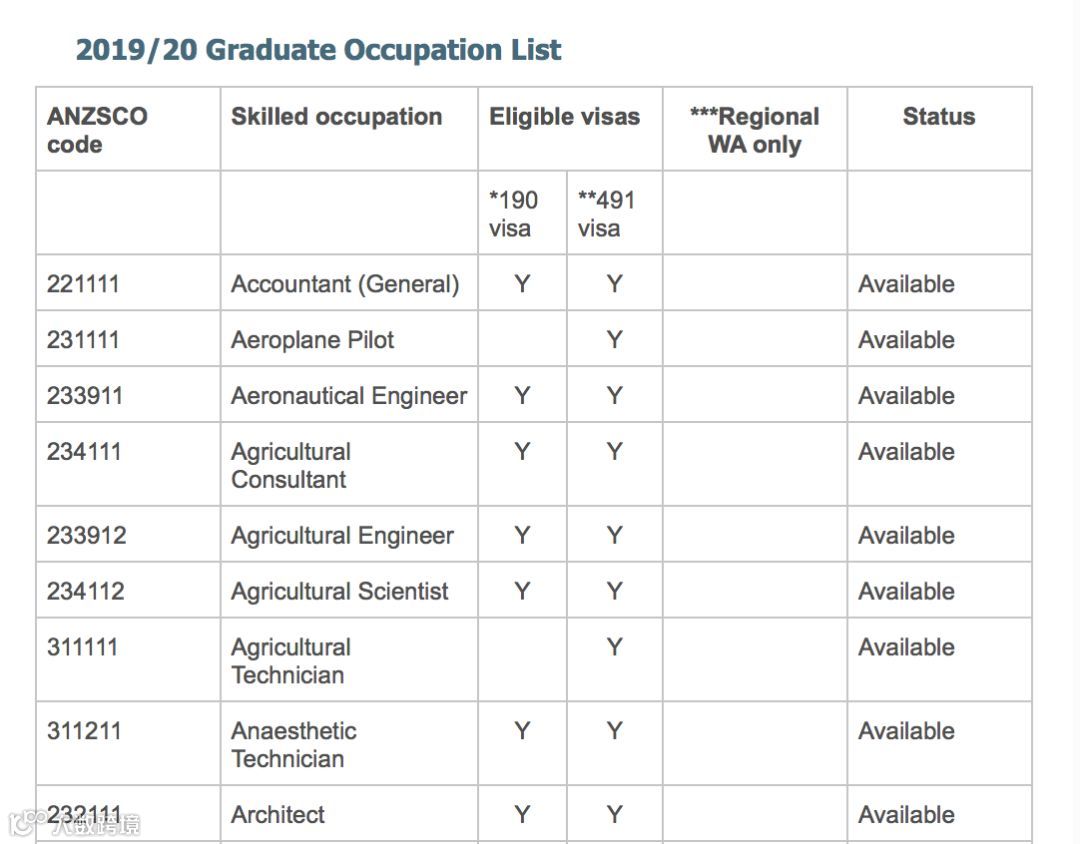Select the Agricultural Engineer occupation cell

342,536
